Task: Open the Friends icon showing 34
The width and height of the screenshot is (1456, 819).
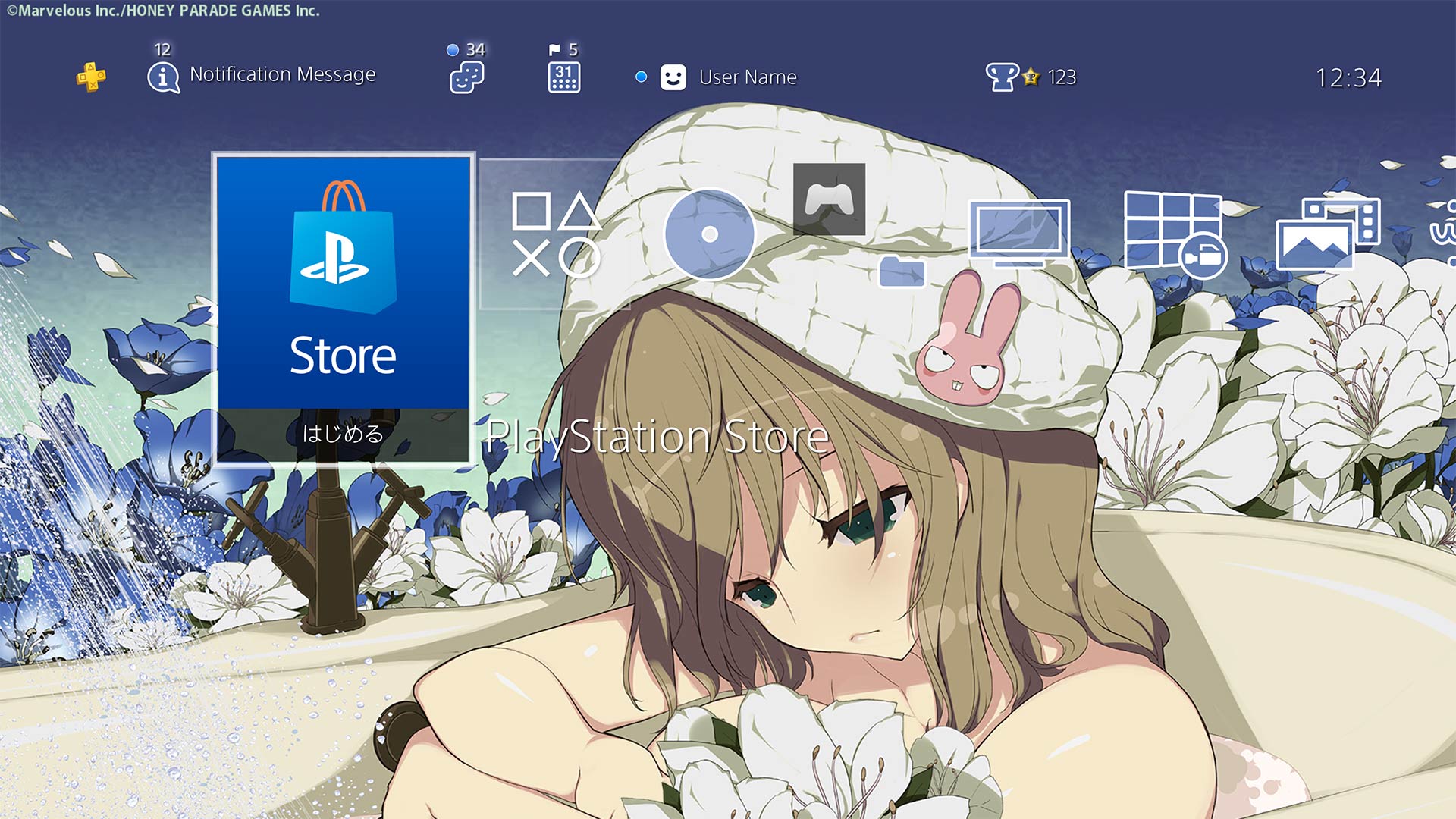Action: 466,77
